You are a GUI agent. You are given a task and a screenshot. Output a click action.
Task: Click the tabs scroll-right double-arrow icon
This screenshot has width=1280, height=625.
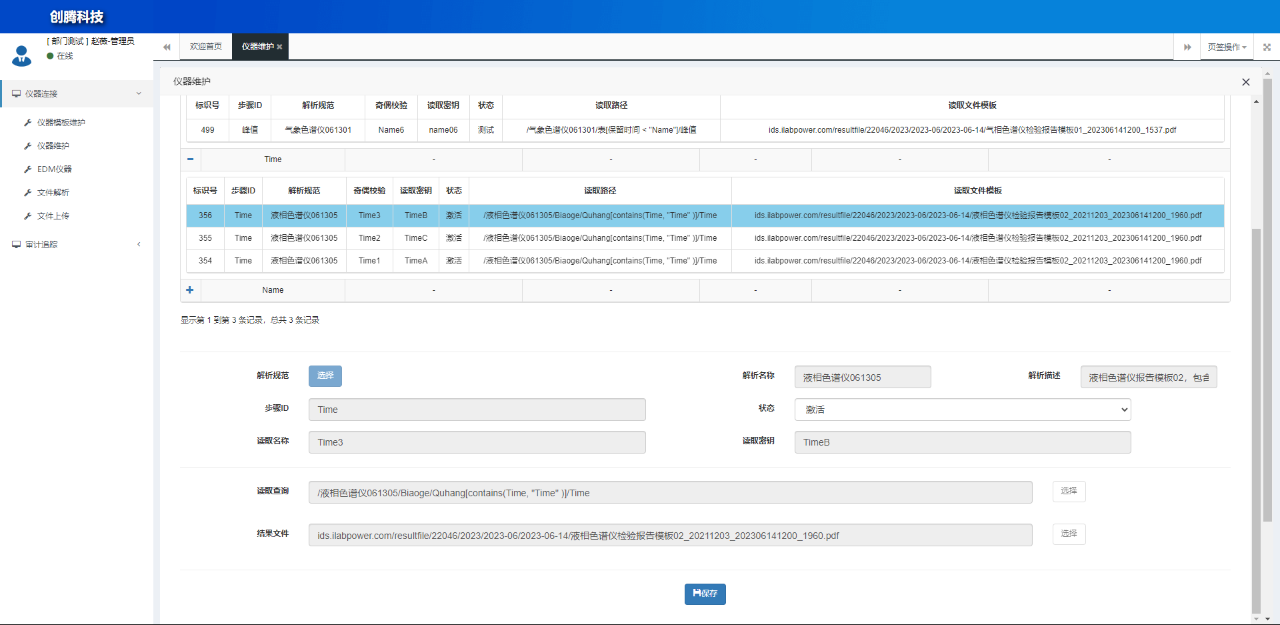click(1187, 47)
